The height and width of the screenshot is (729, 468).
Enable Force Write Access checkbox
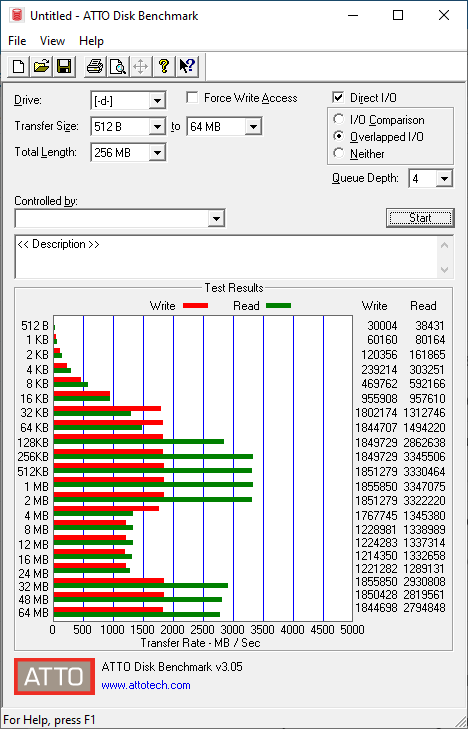pyautogui.click(x=192, y=98)
